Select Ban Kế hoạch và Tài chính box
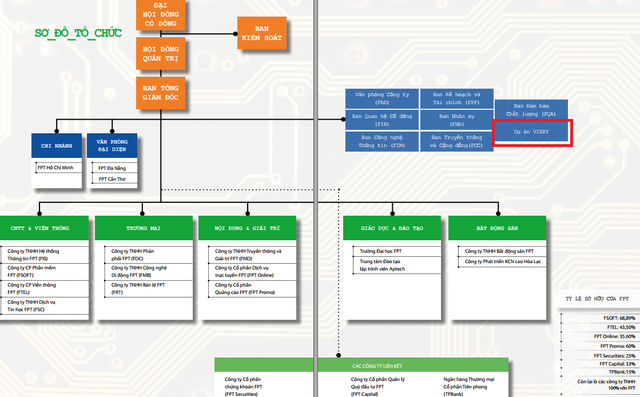 [456, 98]
